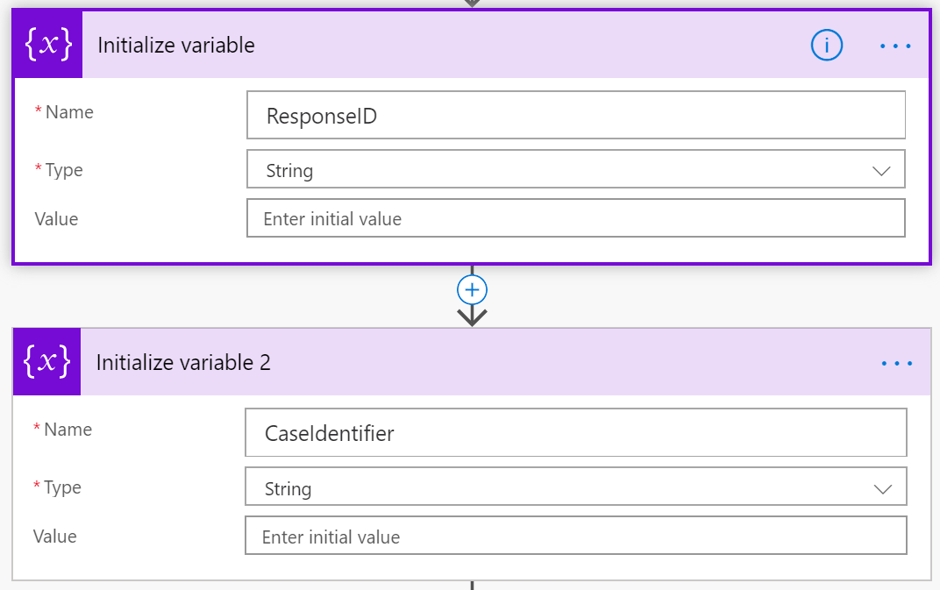
Task: Open the Type dropdown showing String in Initialize variable
Action: (x=576, y=170)
